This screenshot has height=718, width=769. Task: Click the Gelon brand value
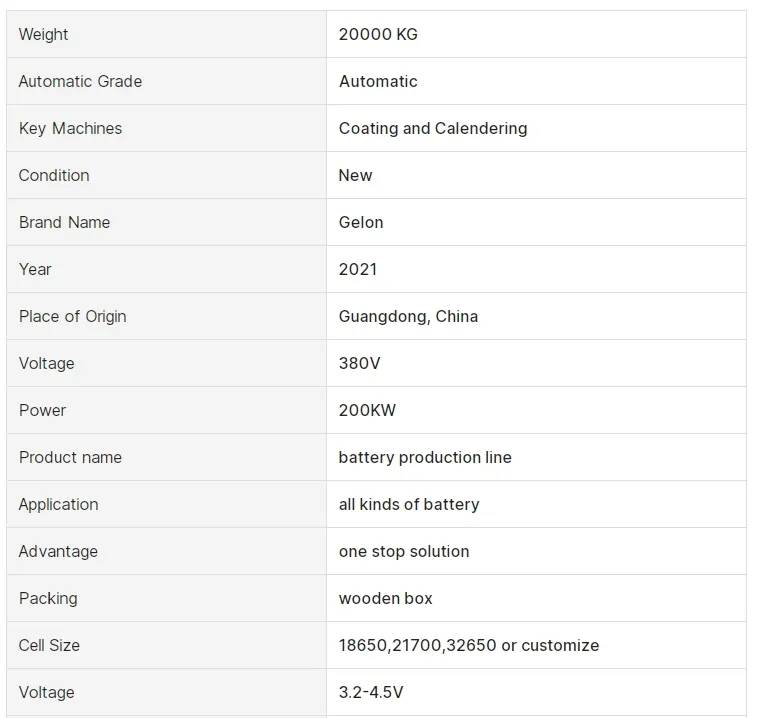[x=361, y=222]
